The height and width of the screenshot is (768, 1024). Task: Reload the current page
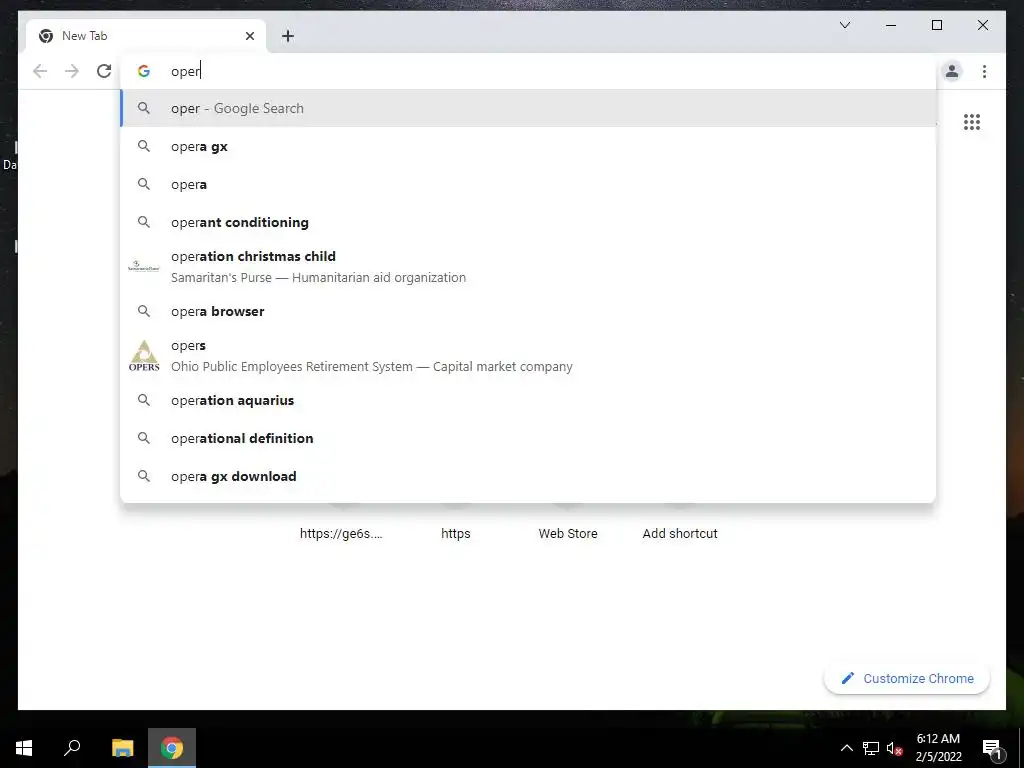point(104,71)
